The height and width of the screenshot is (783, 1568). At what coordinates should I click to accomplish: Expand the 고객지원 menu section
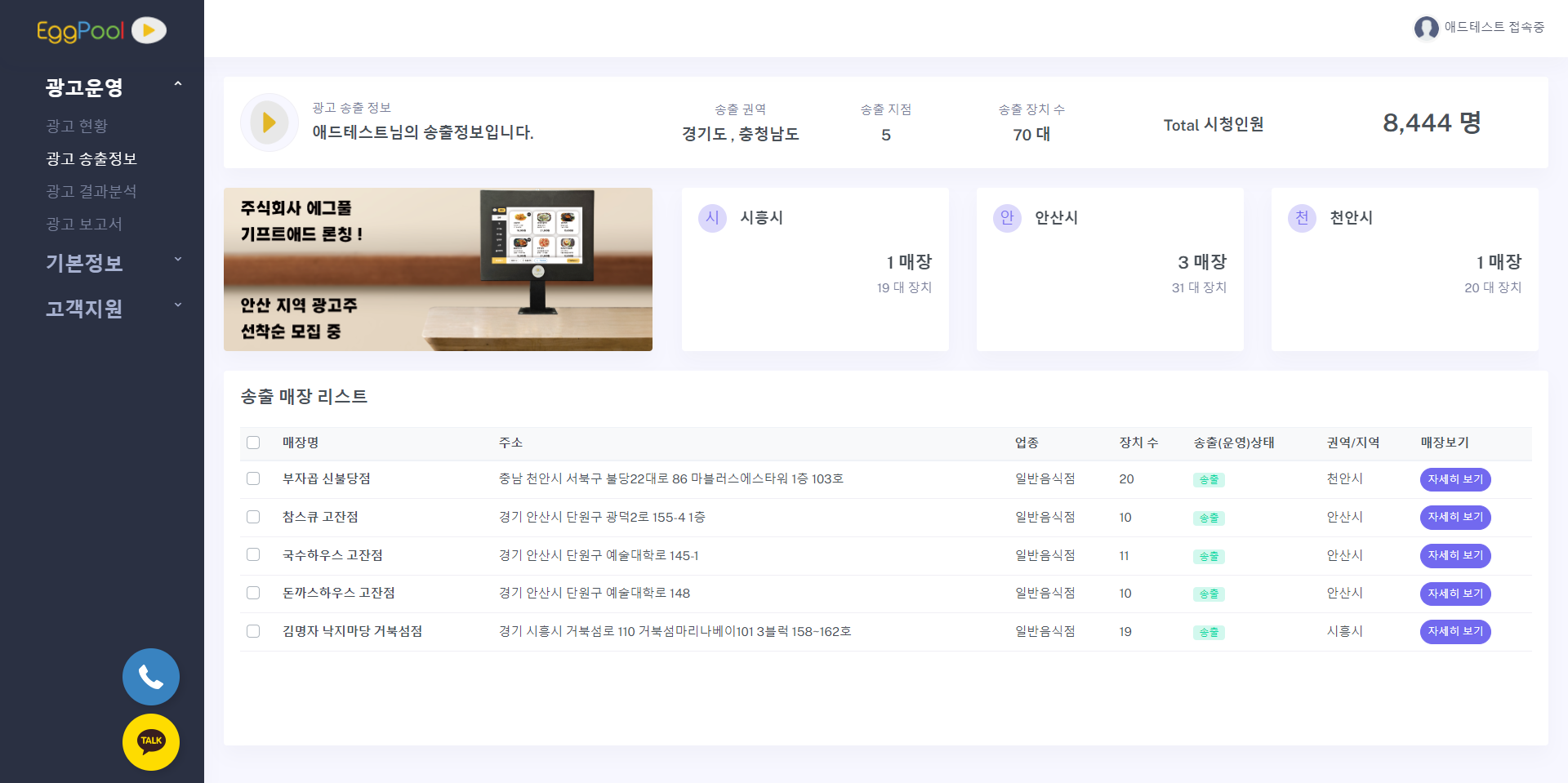tap(114, 309)
